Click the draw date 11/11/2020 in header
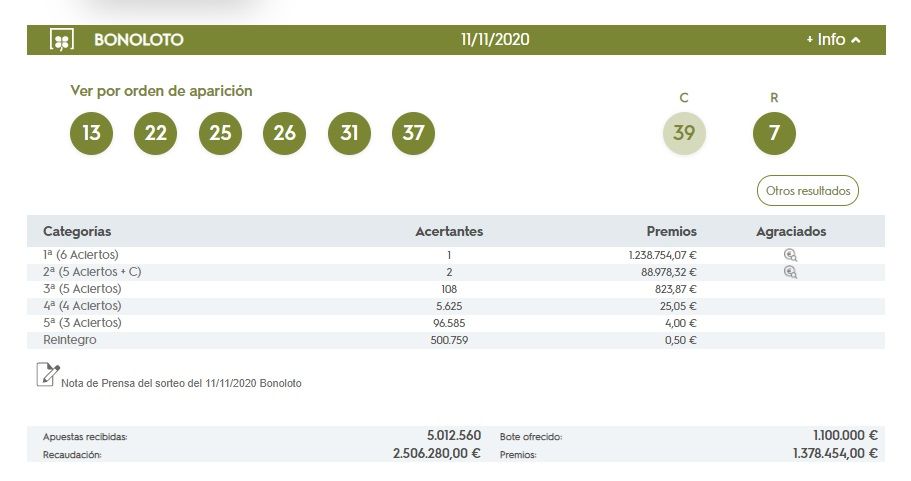The height and width of the screenshot is (481, 911). 495,40
